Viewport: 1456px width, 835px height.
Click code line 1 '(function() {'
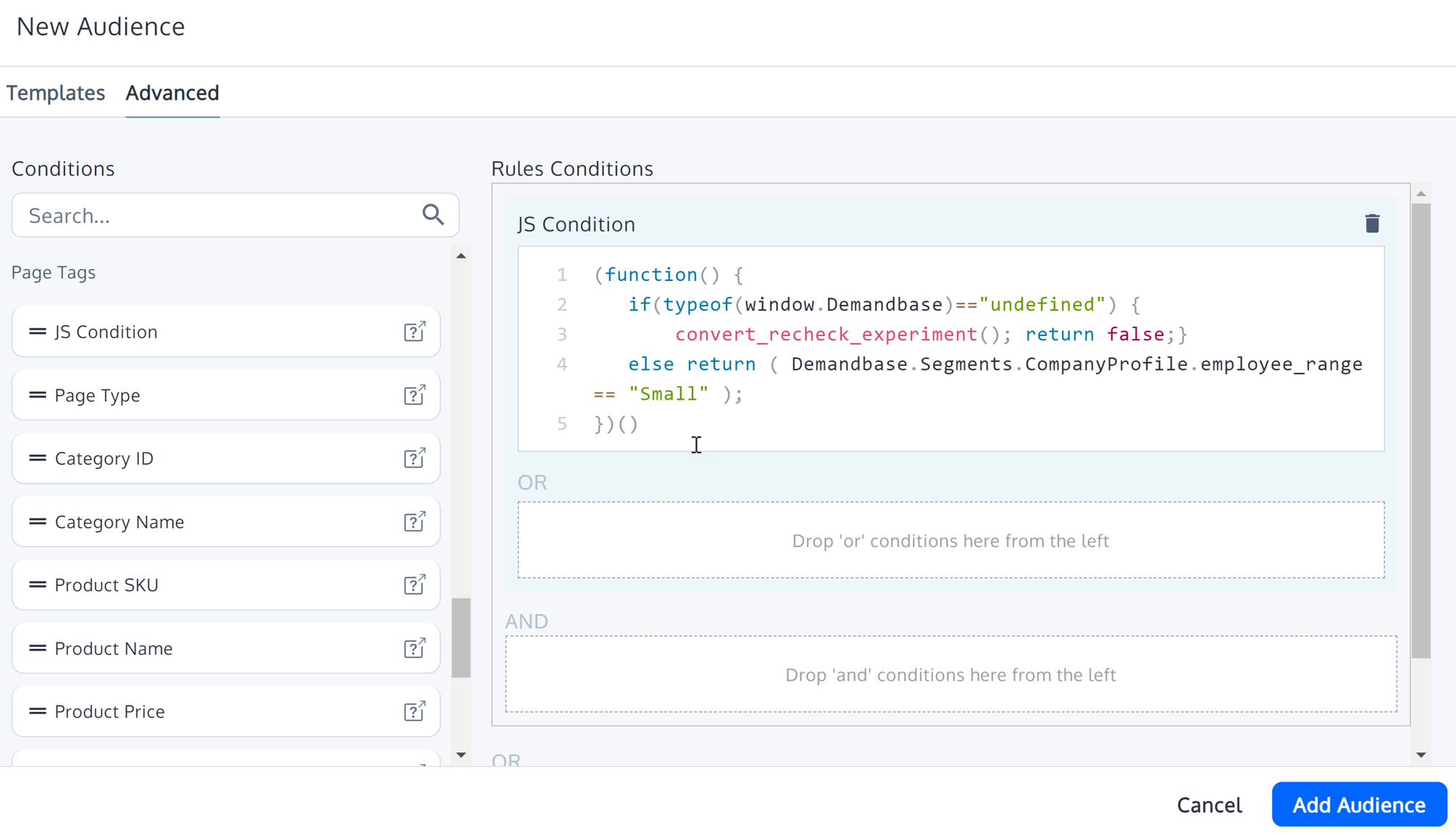(668, 274)
